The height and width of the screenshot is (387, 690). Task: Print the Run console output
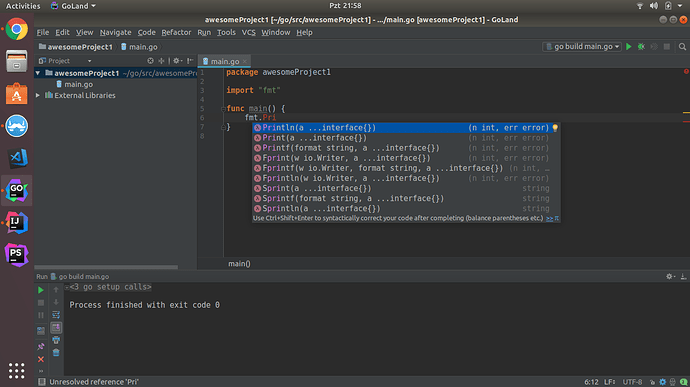click(x=56, y=340)
